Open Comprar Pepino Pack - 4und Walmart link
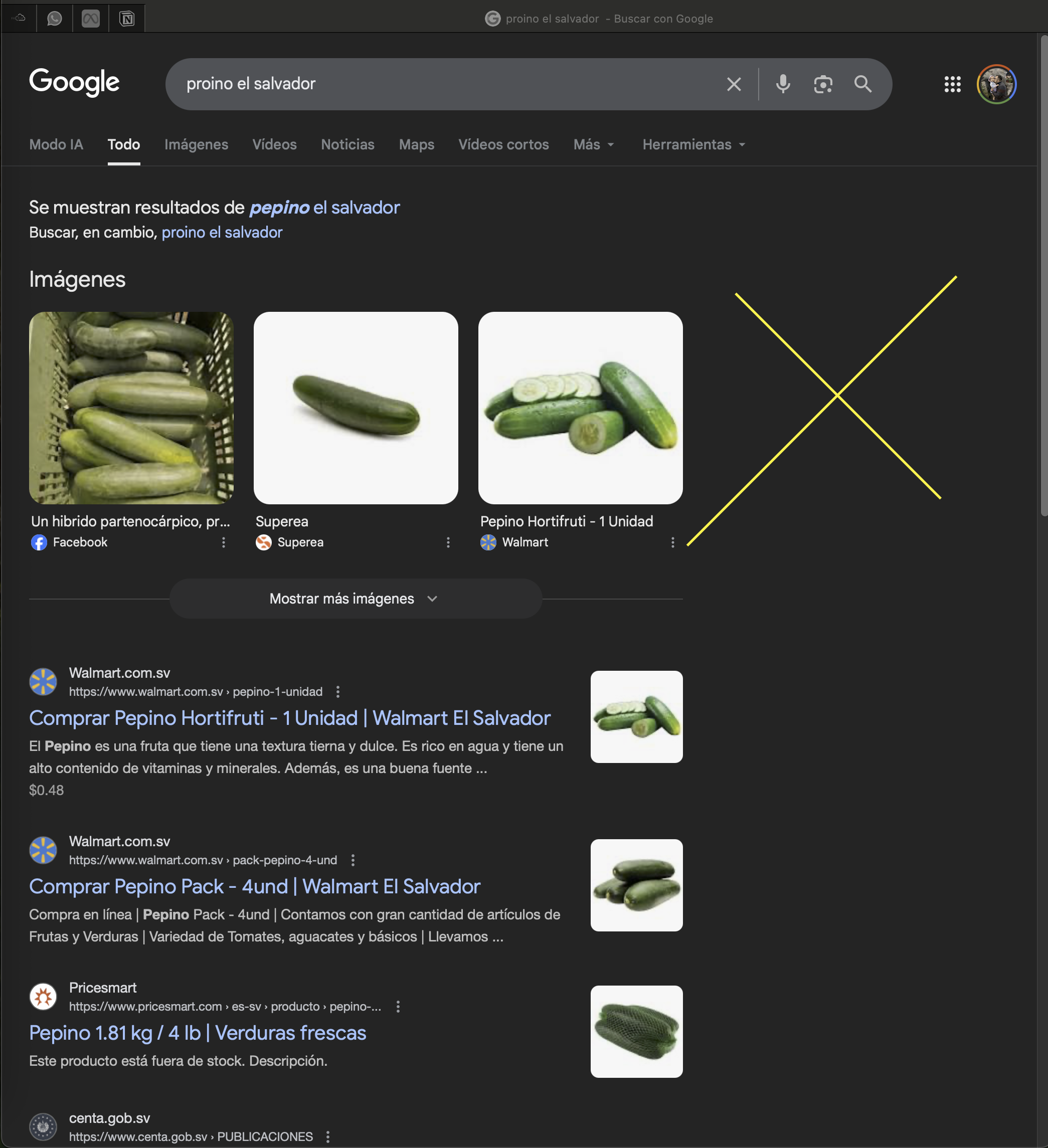This screenshot has width=1048, height=1148. point(255,886)
